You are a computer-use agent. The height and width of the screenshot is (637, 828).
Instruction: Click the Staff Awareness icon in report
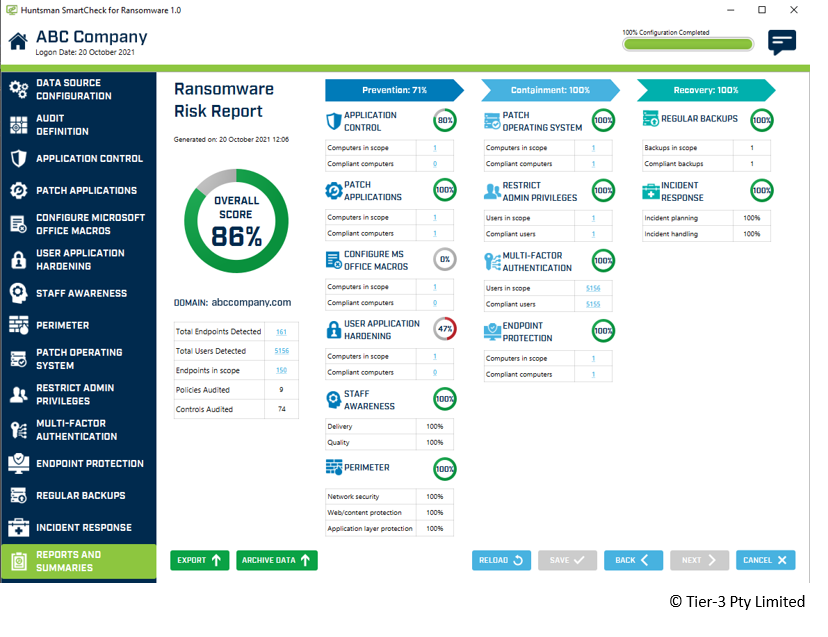coord(334,400)
